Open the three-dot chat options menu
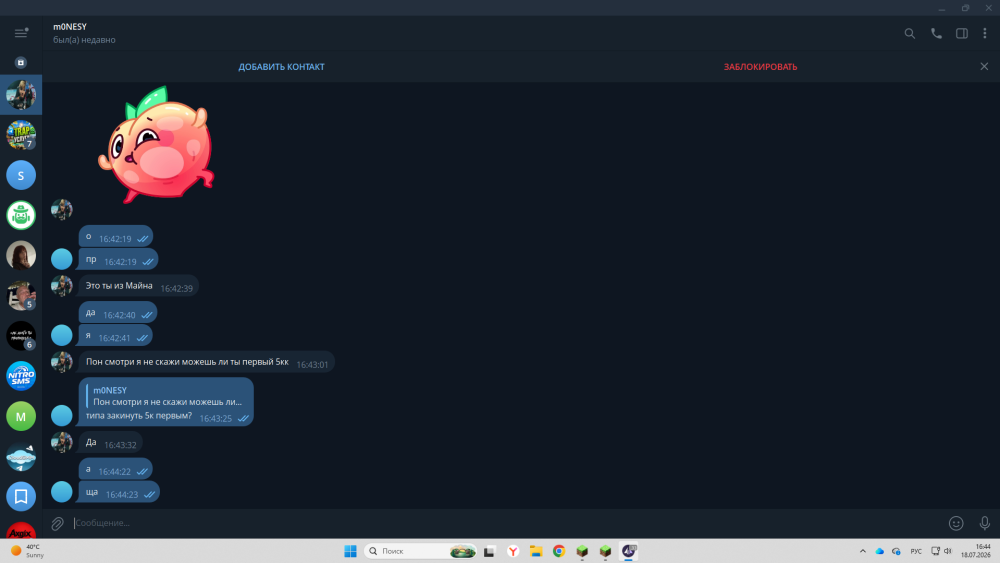This screenshot has height=563, width=1000. click(x=985, y=34)
